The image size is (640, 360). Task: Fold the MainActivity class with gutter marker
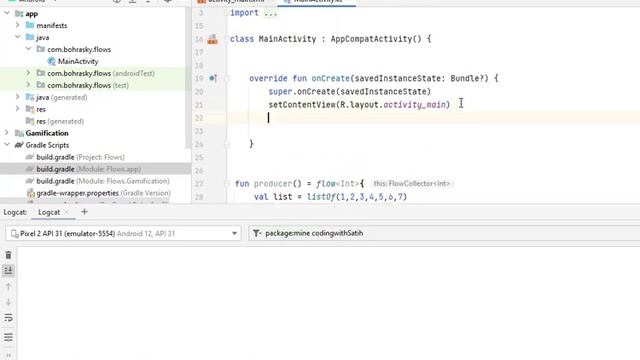click(x=227, y=39)
